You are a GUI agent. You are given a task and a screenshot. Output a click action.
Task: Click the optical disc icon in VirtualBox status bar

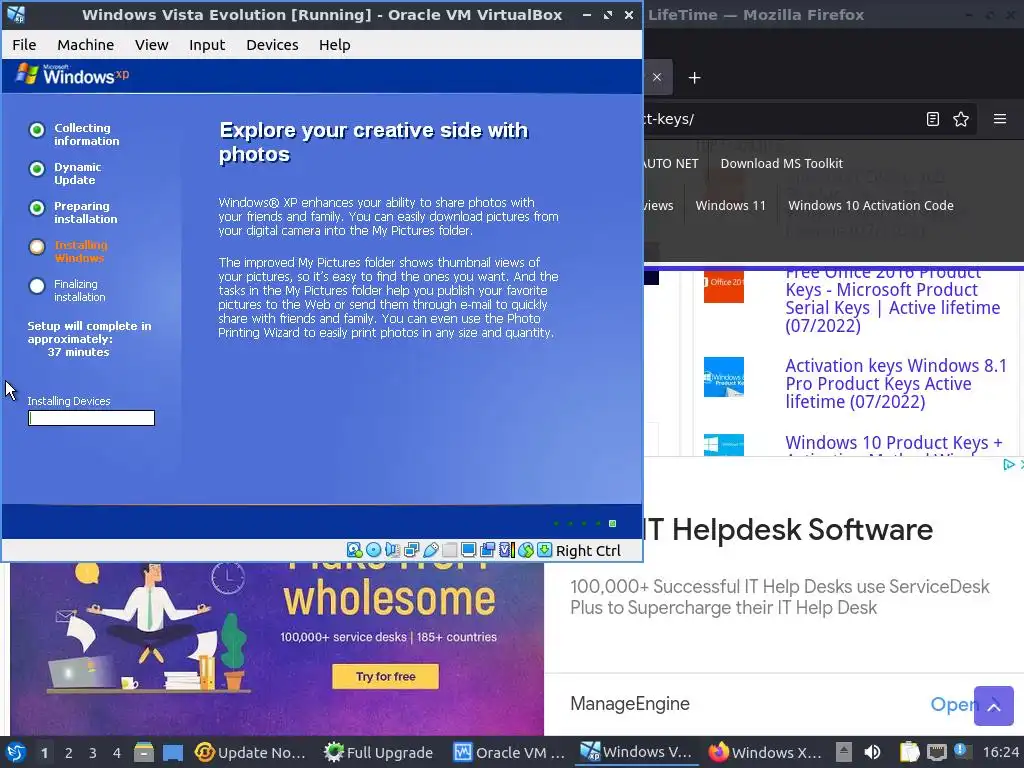point(373,550)
